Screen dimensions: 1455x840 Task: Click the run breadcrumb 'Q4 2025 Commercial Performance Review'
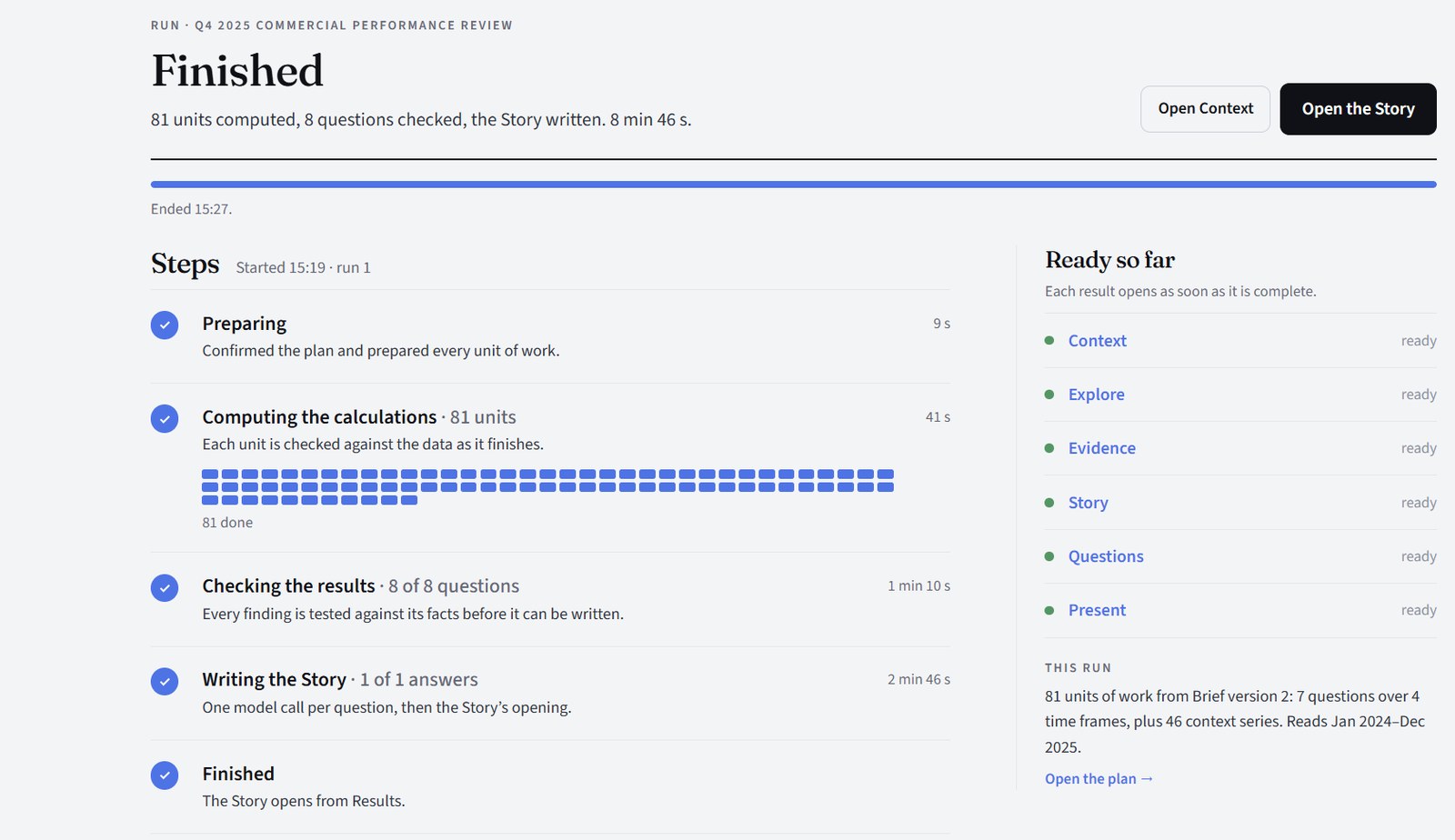click(x=354, y=25)
